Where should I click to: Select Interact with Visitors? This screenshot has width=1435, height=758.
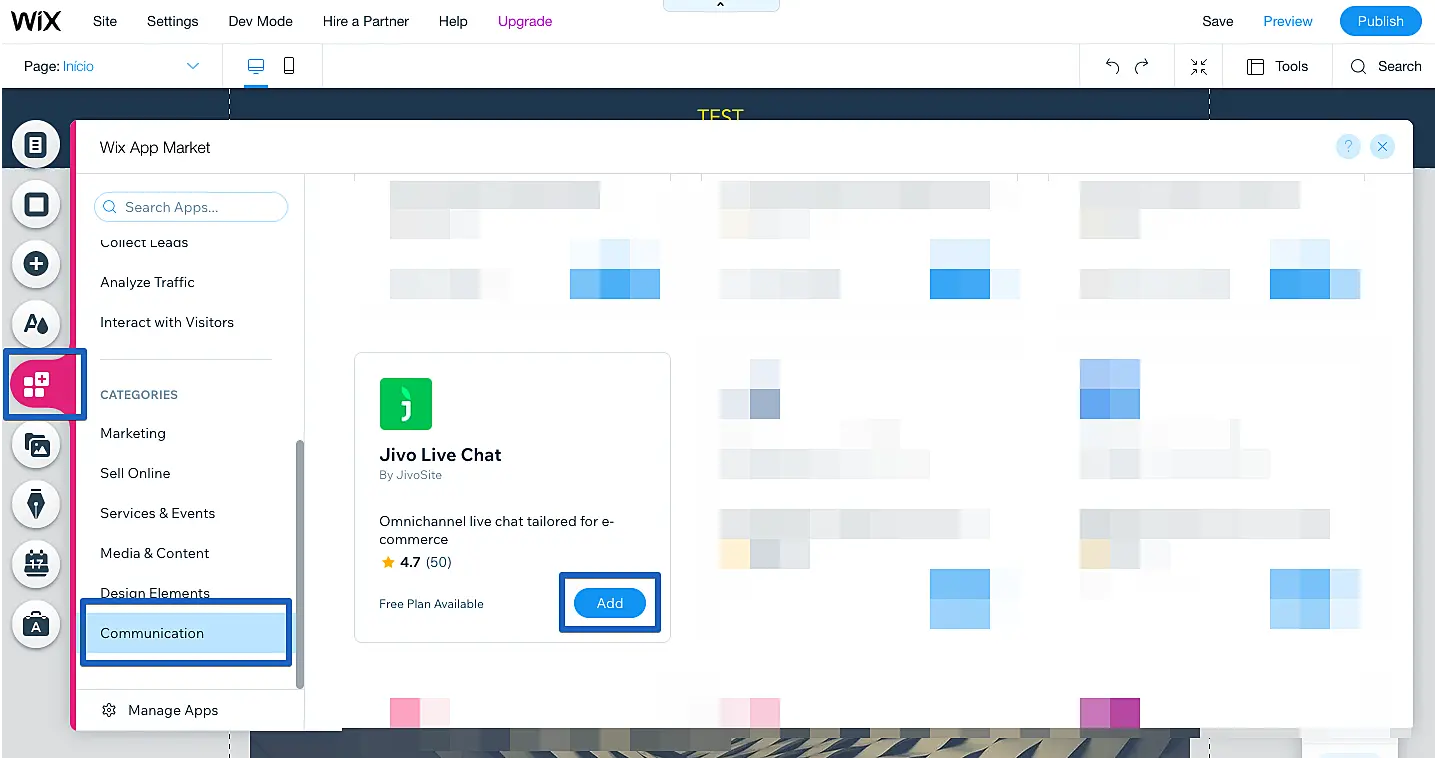pos(167,322)
